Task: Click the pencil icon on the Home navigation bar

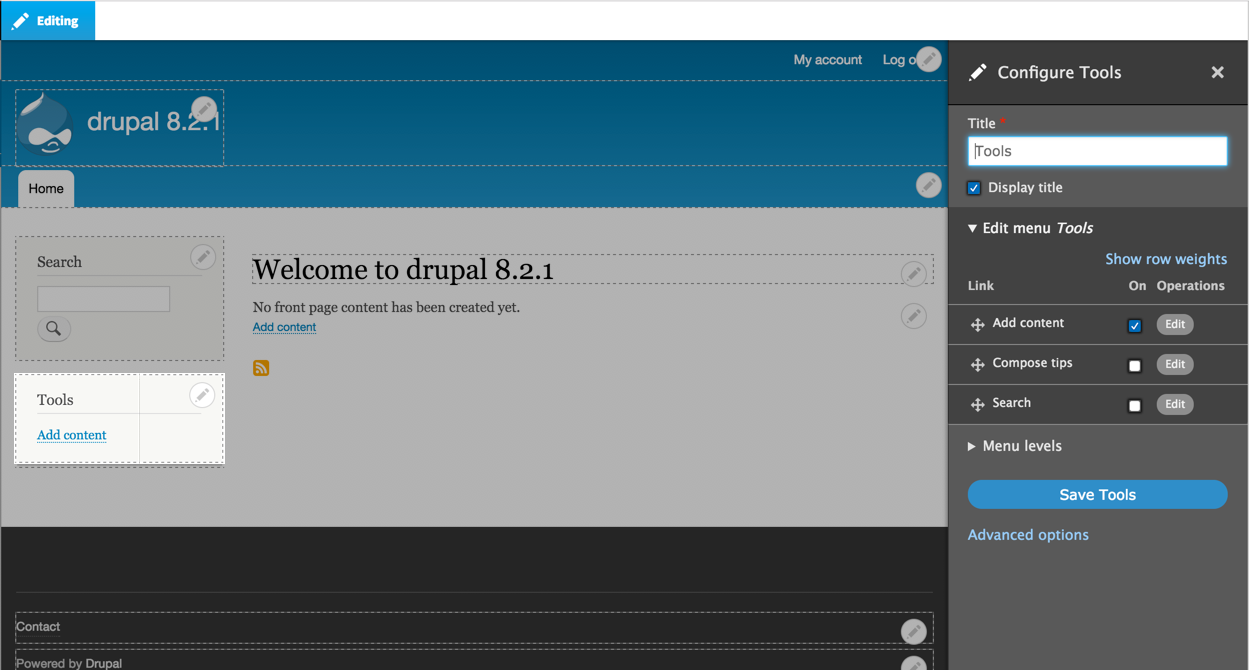Action: (x=928, y=185)
